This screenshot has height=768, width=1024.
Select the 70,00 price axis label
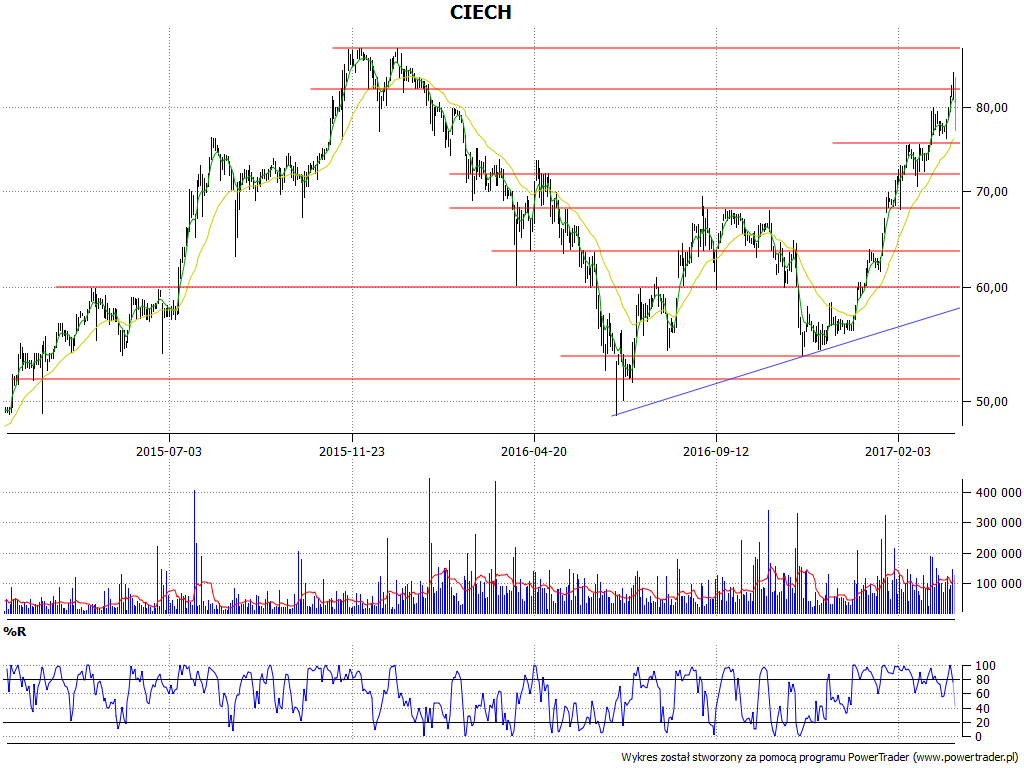pos(991,191)
